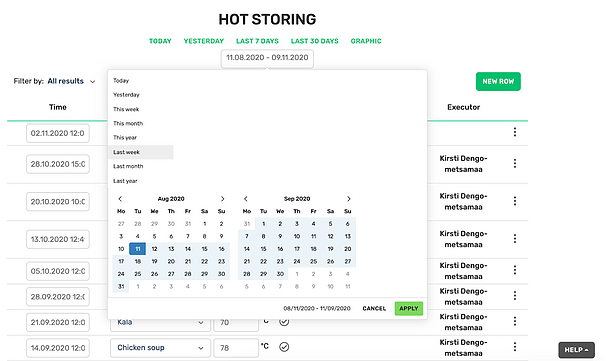Edit the 28.09.2020 time field
This screenshot has width=607, height=361.
pos(58,297)
